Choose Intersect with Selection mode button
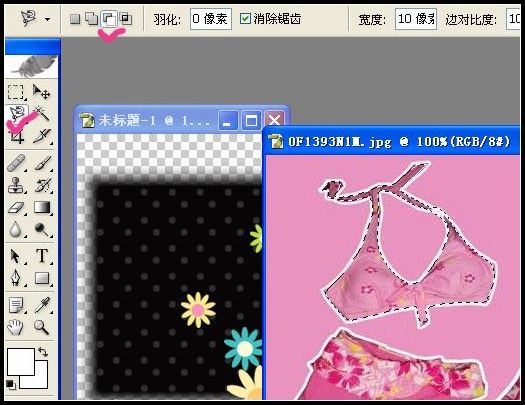Image resolution: width=525 pixels, height=405 pixels. pos(126,19)
